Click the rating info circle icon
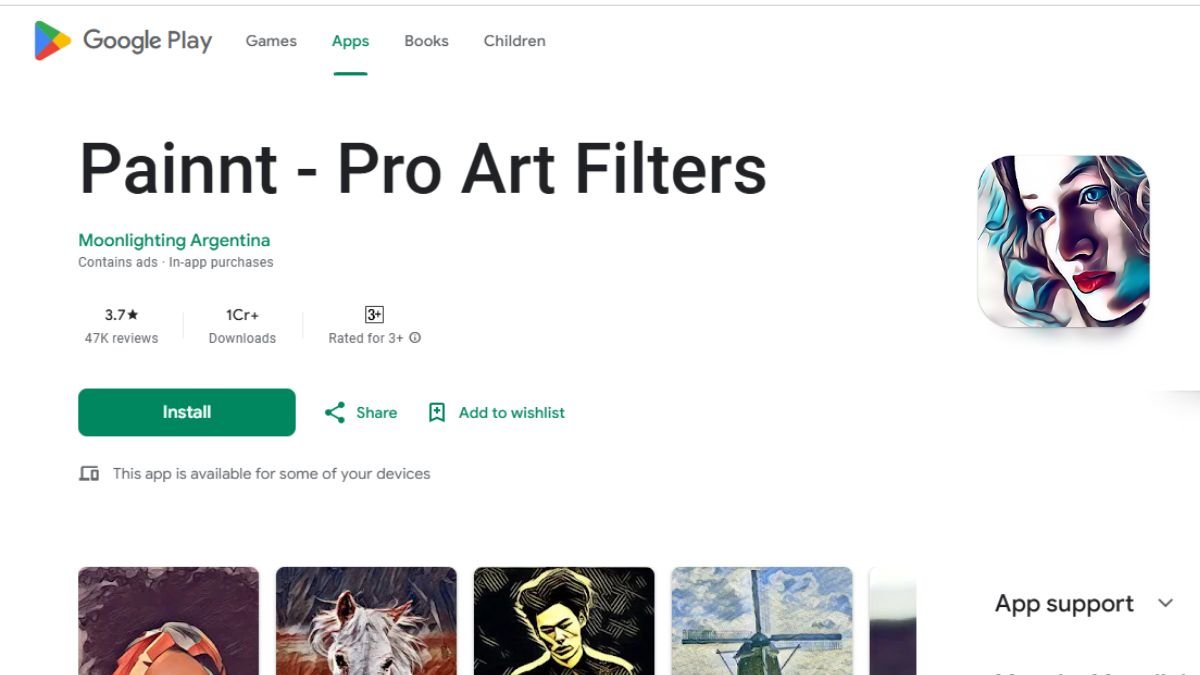The width and height of the screenshot is (1200, 675). 415,338
